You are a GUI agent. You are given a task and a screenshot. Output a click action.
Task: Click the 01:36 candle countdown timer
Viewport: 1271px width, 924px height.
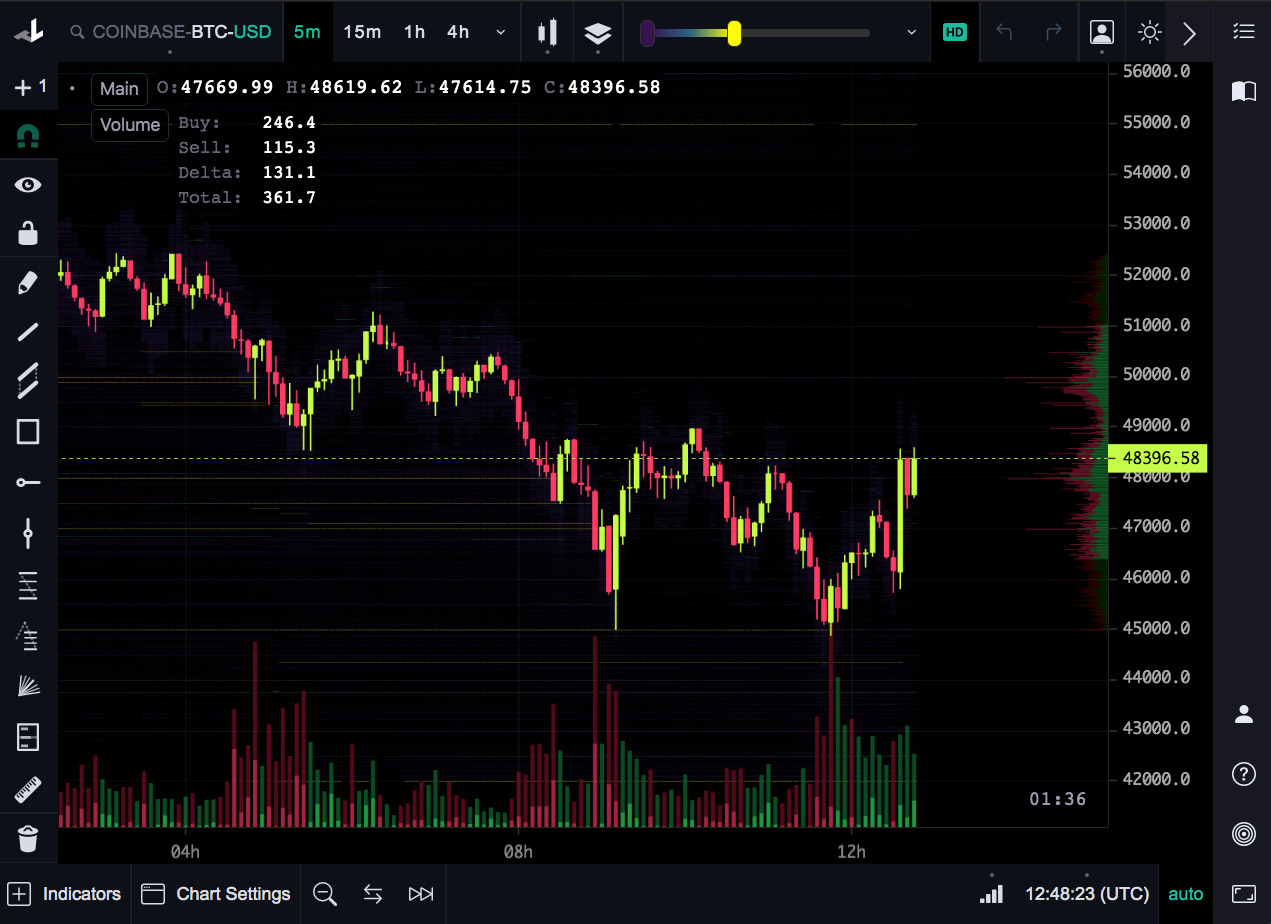pos(1057,799)
